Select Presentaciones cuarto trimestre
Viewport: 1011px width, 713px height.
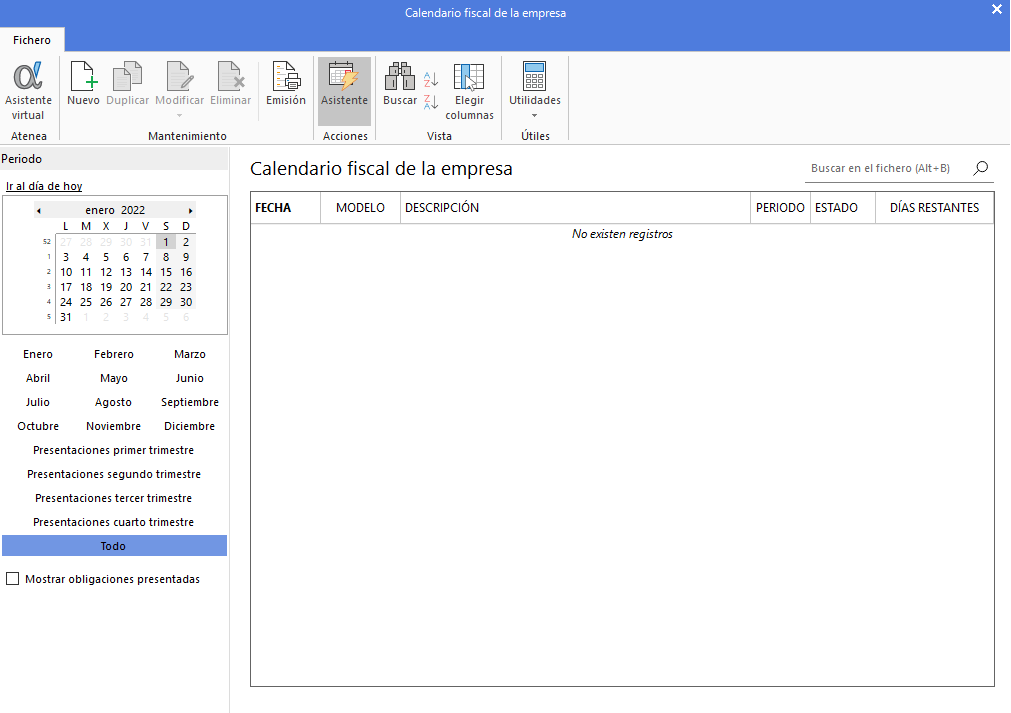(x=113, y=522)
